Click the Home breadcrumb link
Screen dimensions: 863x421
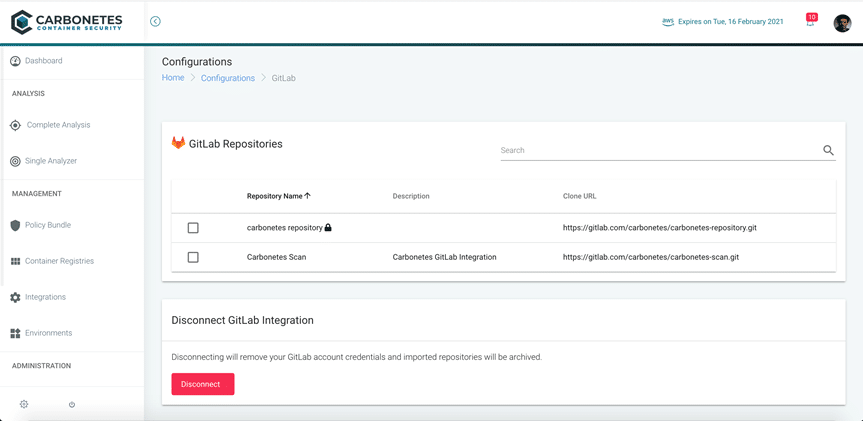[x=173, y=78]
